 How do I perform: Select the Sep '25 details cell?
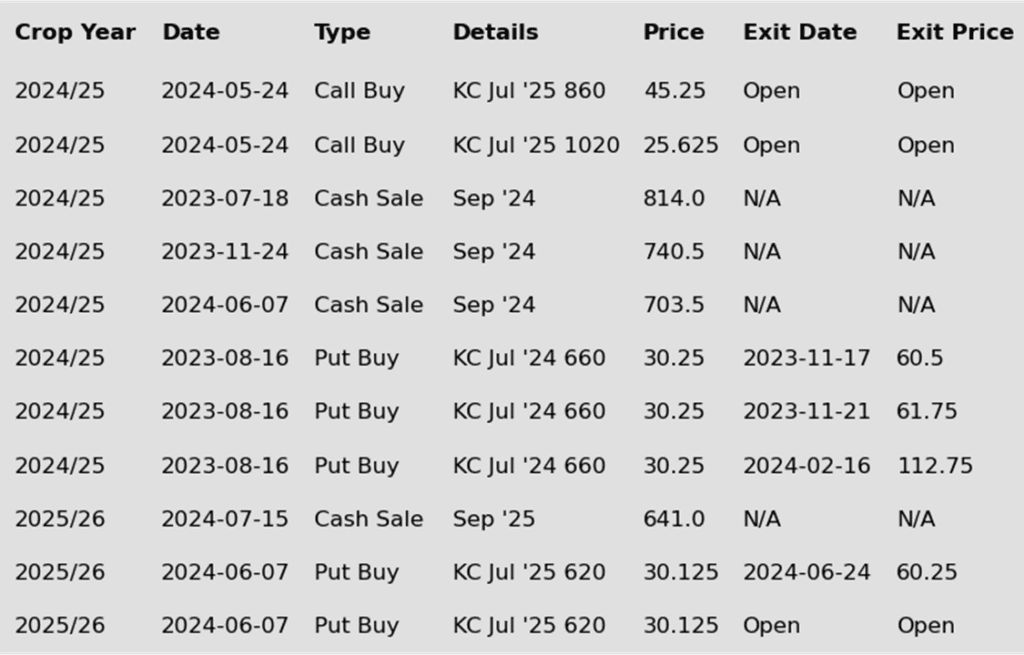494,519
